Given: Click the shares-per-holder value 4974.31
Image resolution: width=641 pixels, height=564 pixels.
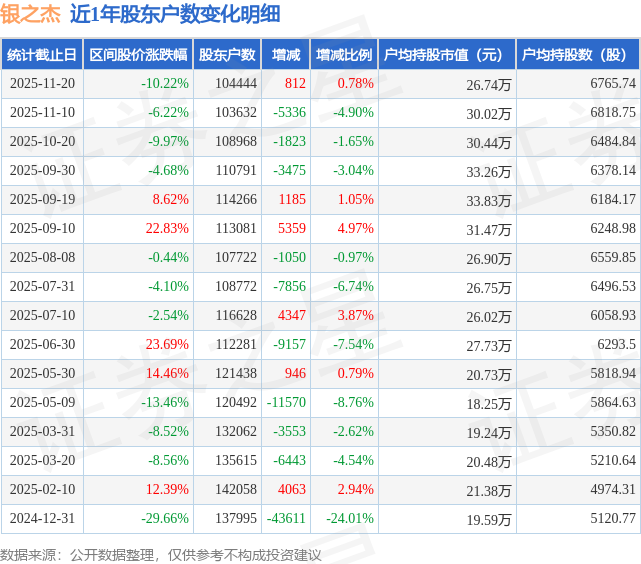Looking at the screenshot, I should coord(613,490).
